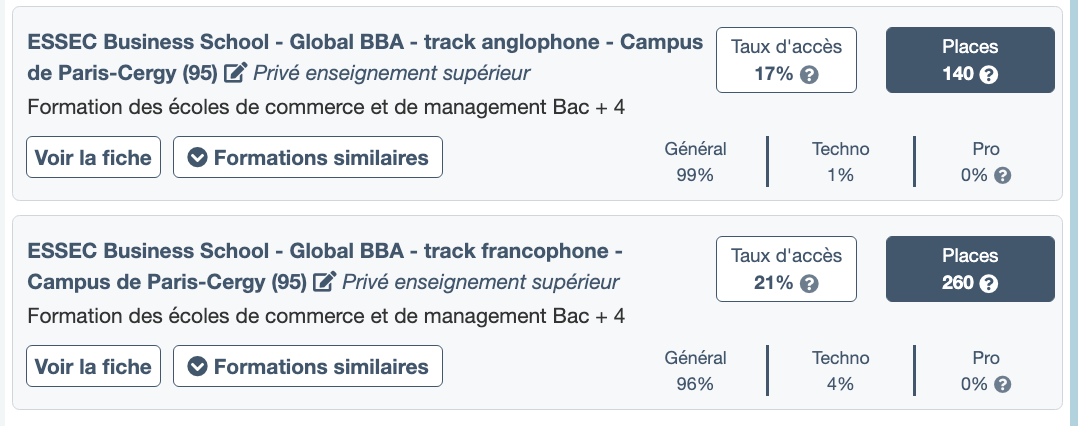Viewport: 1078px width, 426px height.
Task: Open Voir la fiche for anglophone track
Action: pos(93,157)
